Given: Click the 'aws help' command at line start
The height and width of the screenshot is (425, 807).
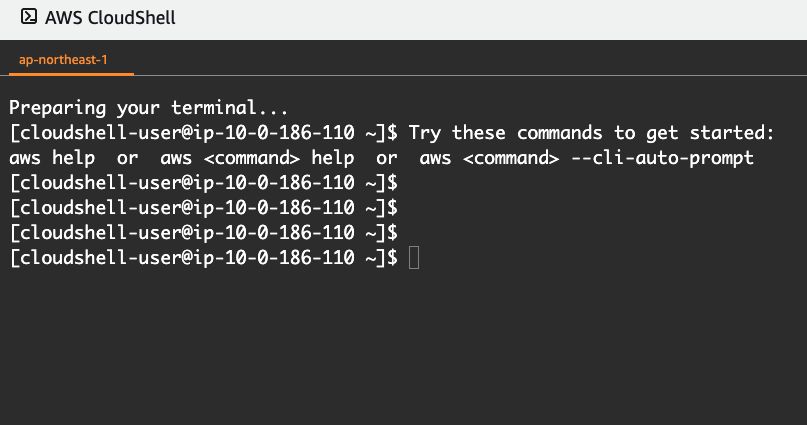Looking at the screenshot, I should pos(52,157).
